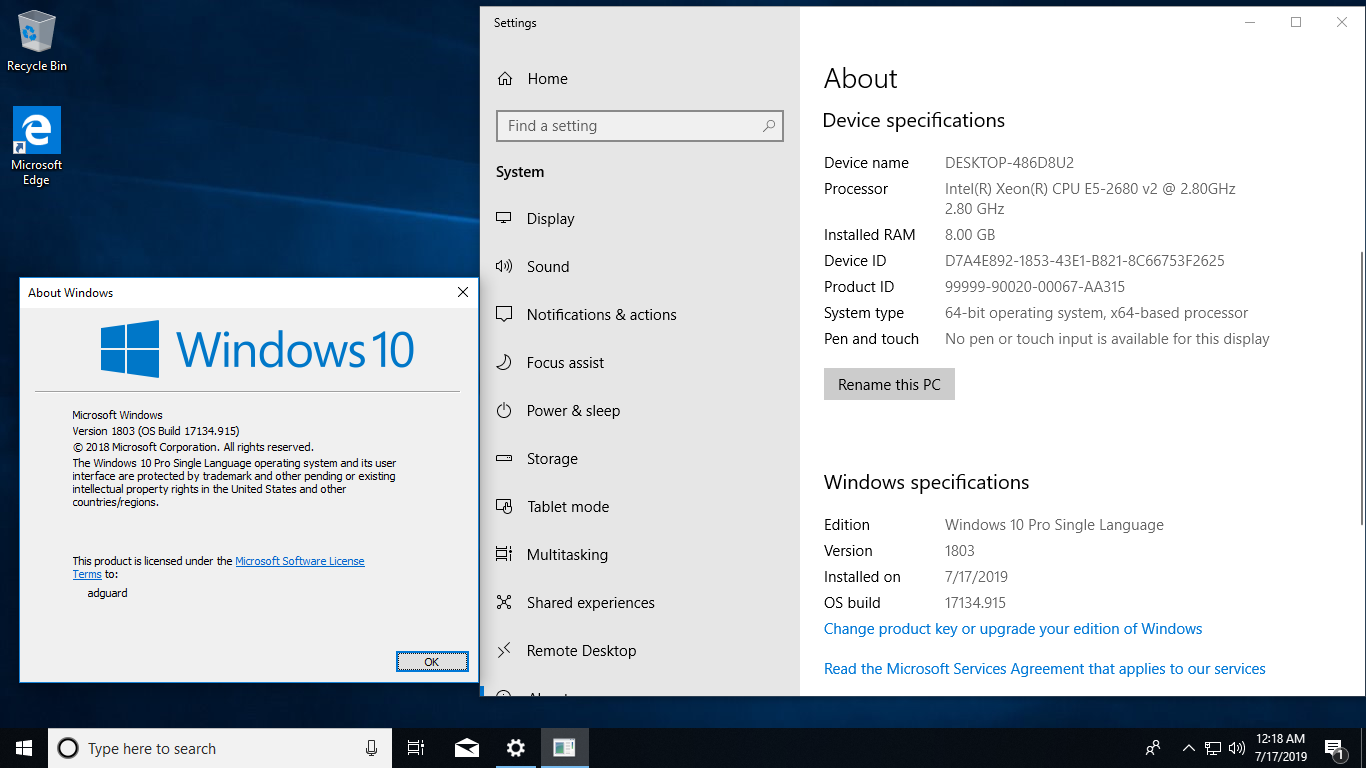This screenshot has height=768, width=1366.
Task: Click the Focus assist moon icon
Action: tap(505, 363)
